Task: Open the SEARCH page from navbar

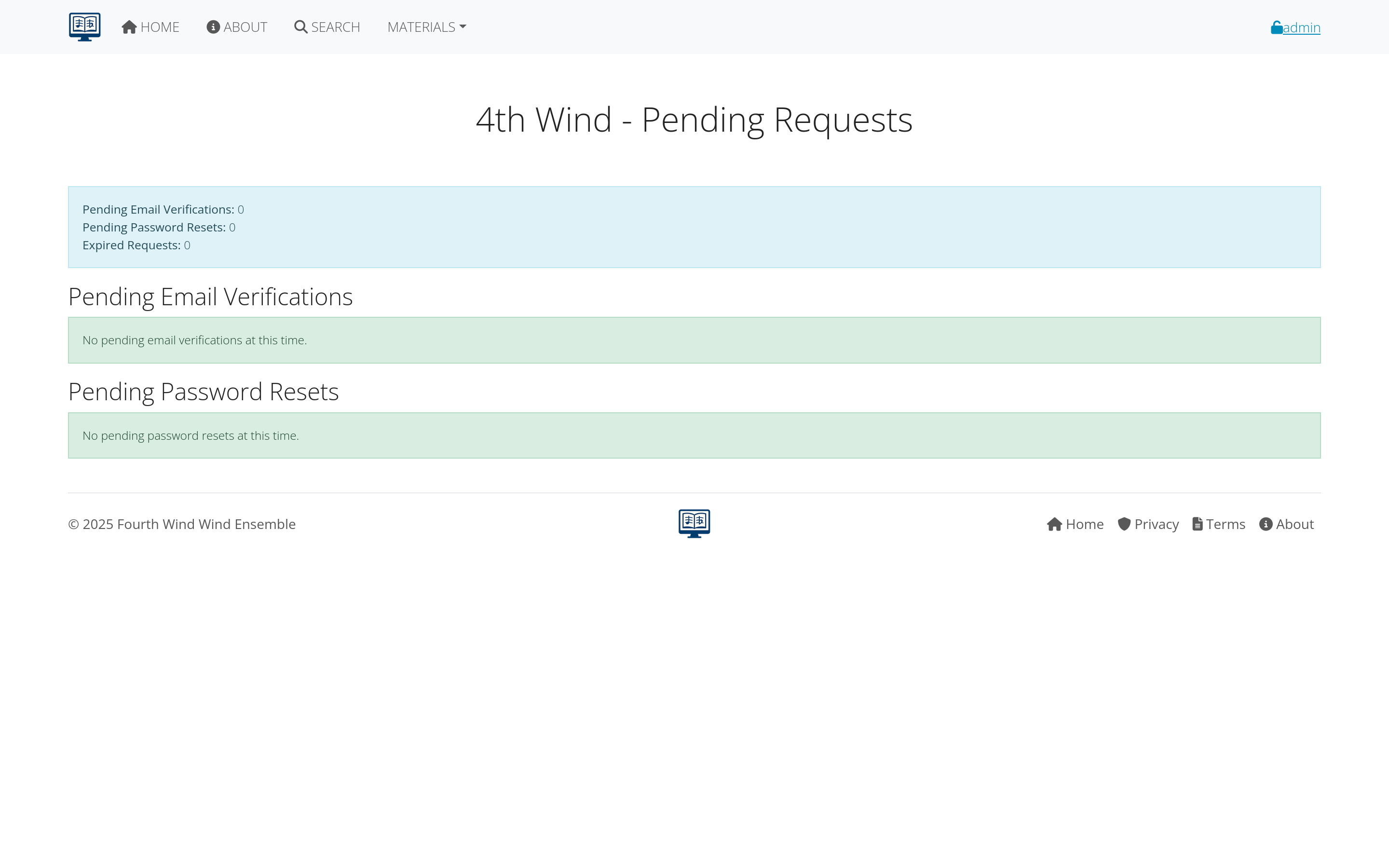Action: point(335,27)
